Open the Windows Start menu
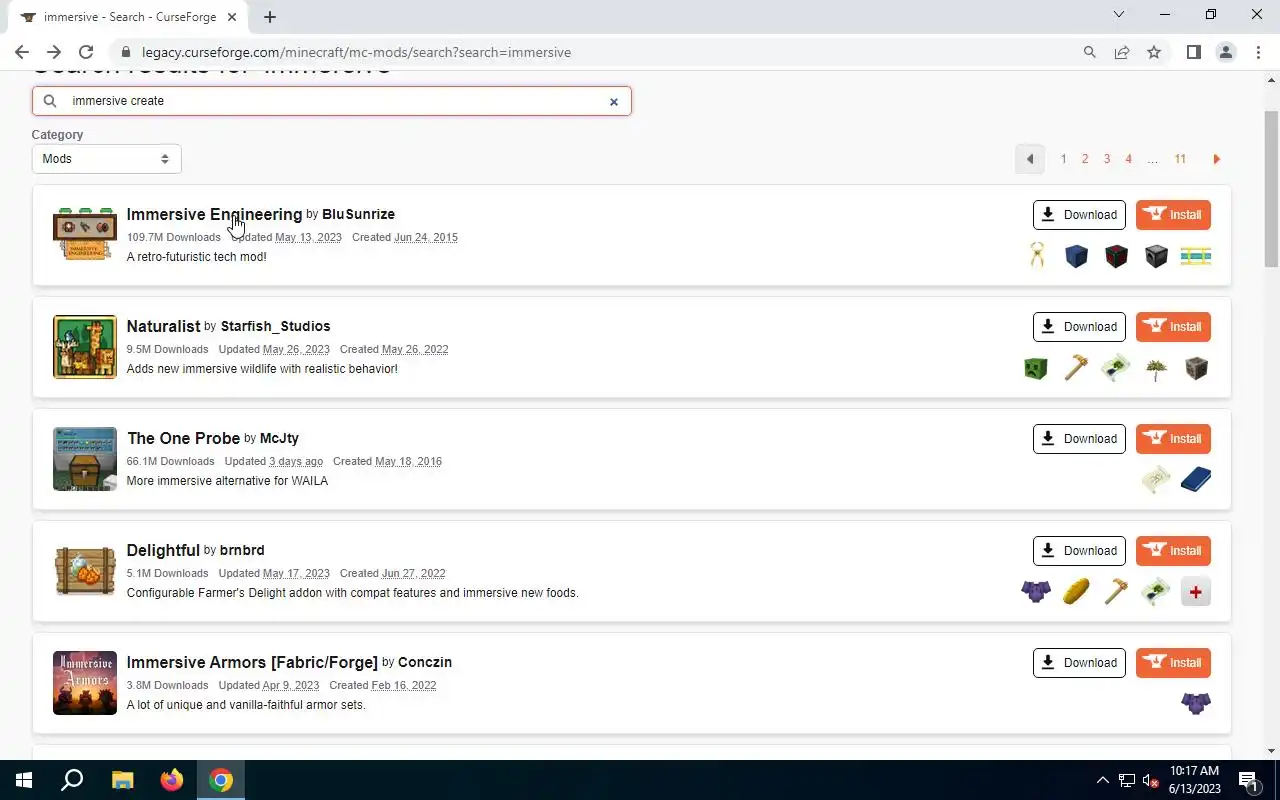Screen dimensions: 1280x800 [x=24, y=780]
